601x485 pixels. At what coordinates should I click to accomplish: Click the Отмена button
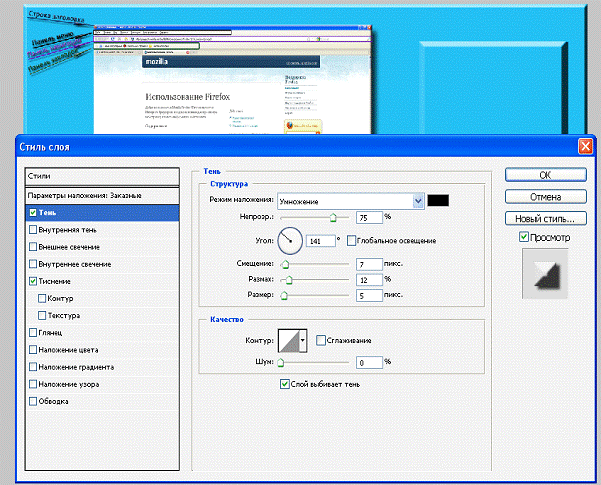coord(545,195)
